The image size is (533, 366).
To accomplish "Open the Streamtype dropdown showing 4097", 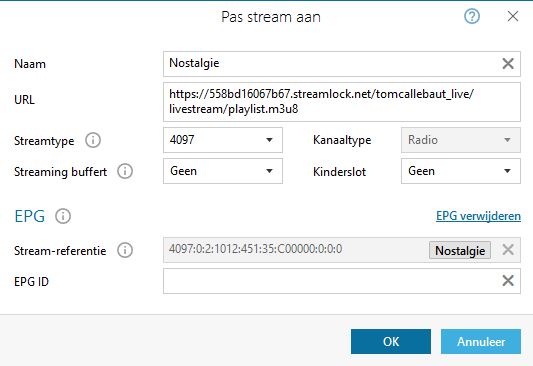I will (x=223, y=140).
